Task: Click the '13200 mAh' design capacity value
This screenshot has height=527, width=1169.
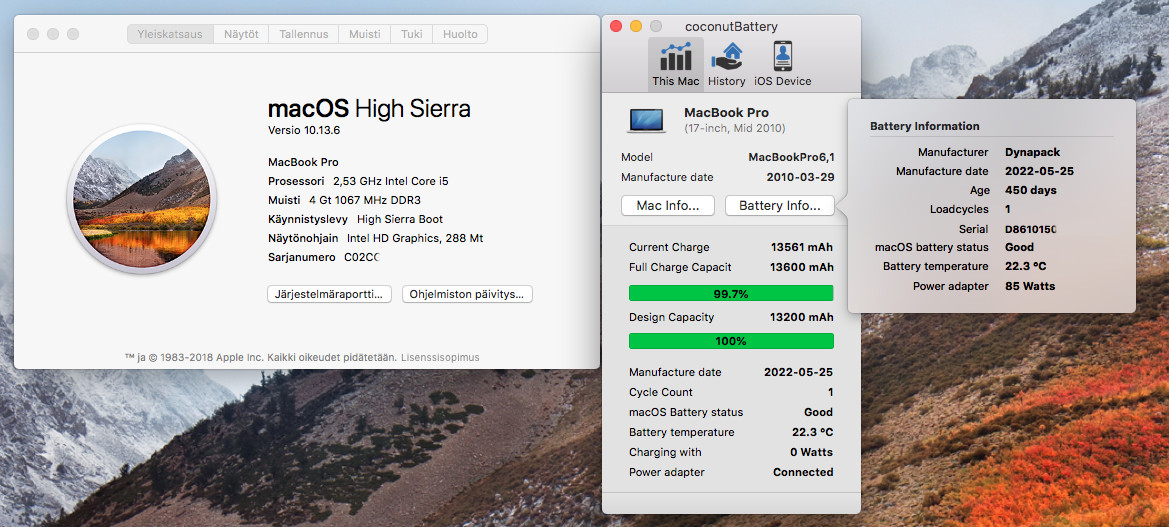Action: coord(801,317)
